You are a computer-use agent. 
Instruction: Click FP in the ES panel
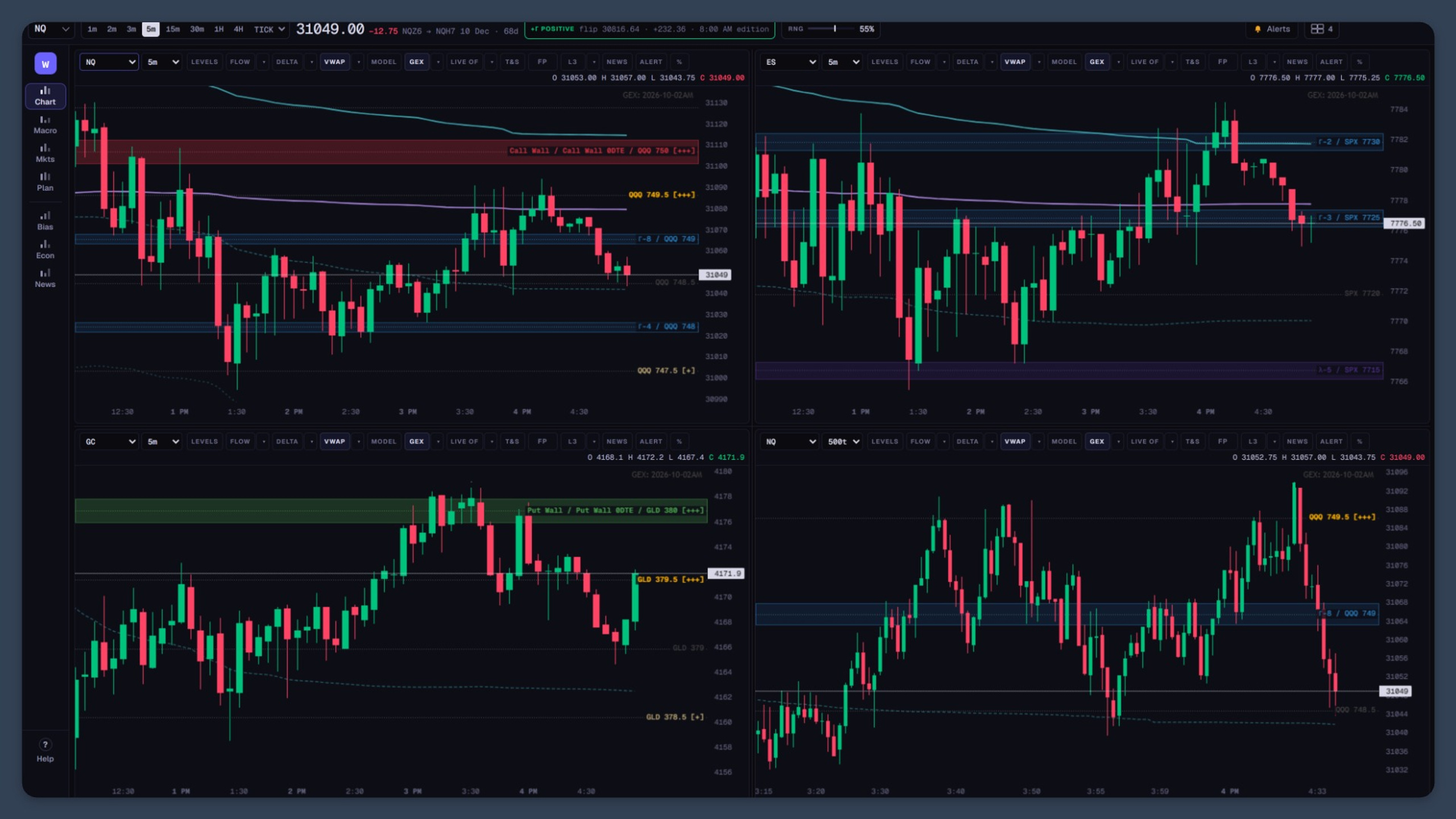click(x=1222, y=61)
